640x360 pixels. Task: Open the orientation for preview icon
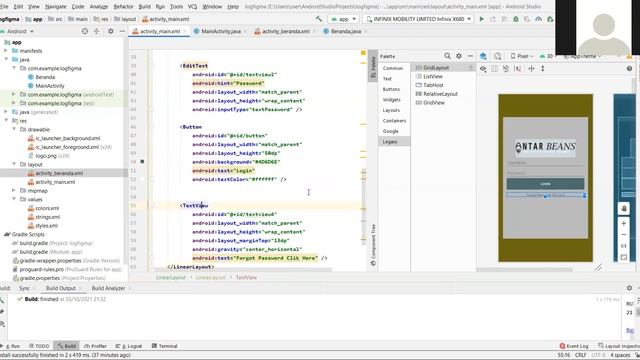(x=497, y=56)
